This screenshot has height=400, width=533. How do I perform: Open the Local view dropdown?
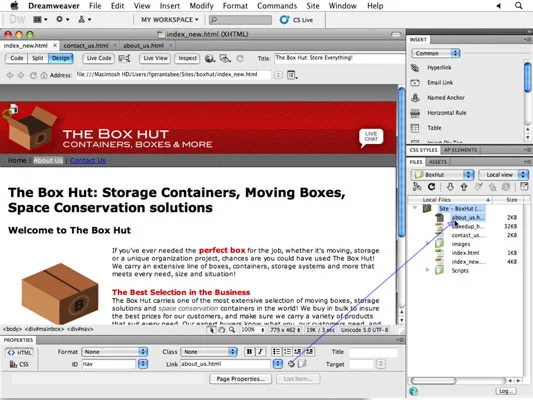[503, 175]
